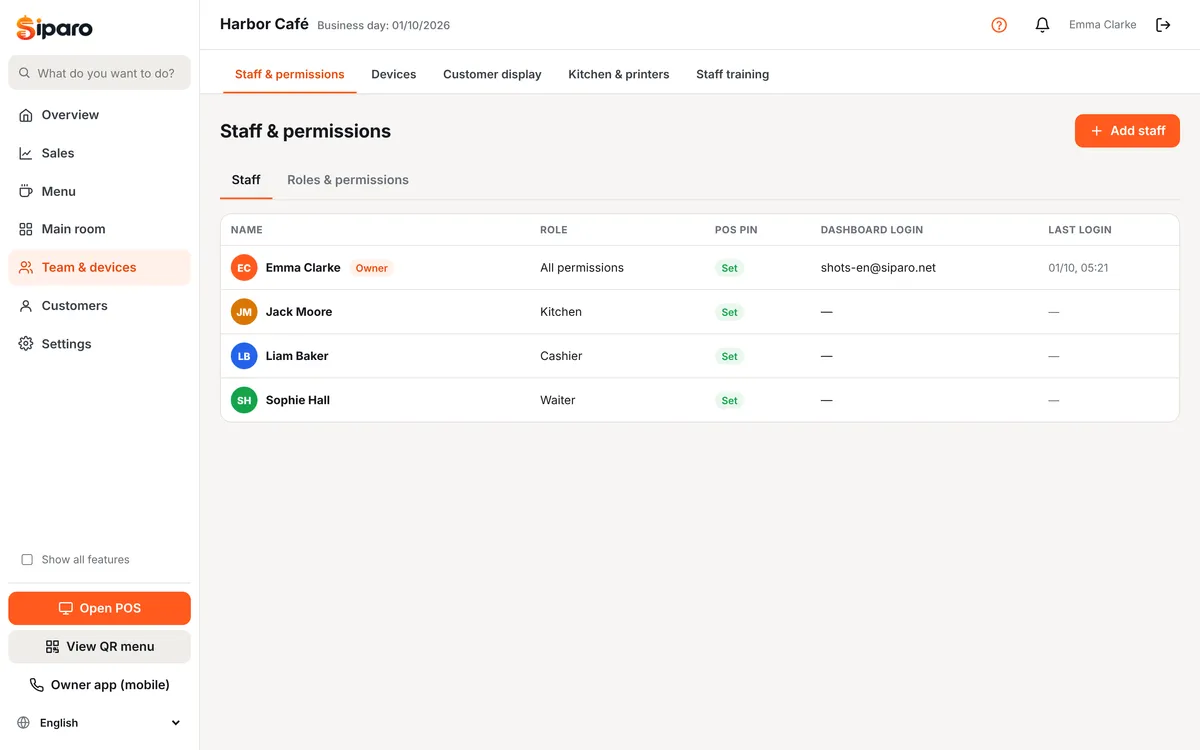Click Emma Clarke's last login 01/10, 05:21
The width and height of the screenshot is (1200, 750).
pos(1078,268)
